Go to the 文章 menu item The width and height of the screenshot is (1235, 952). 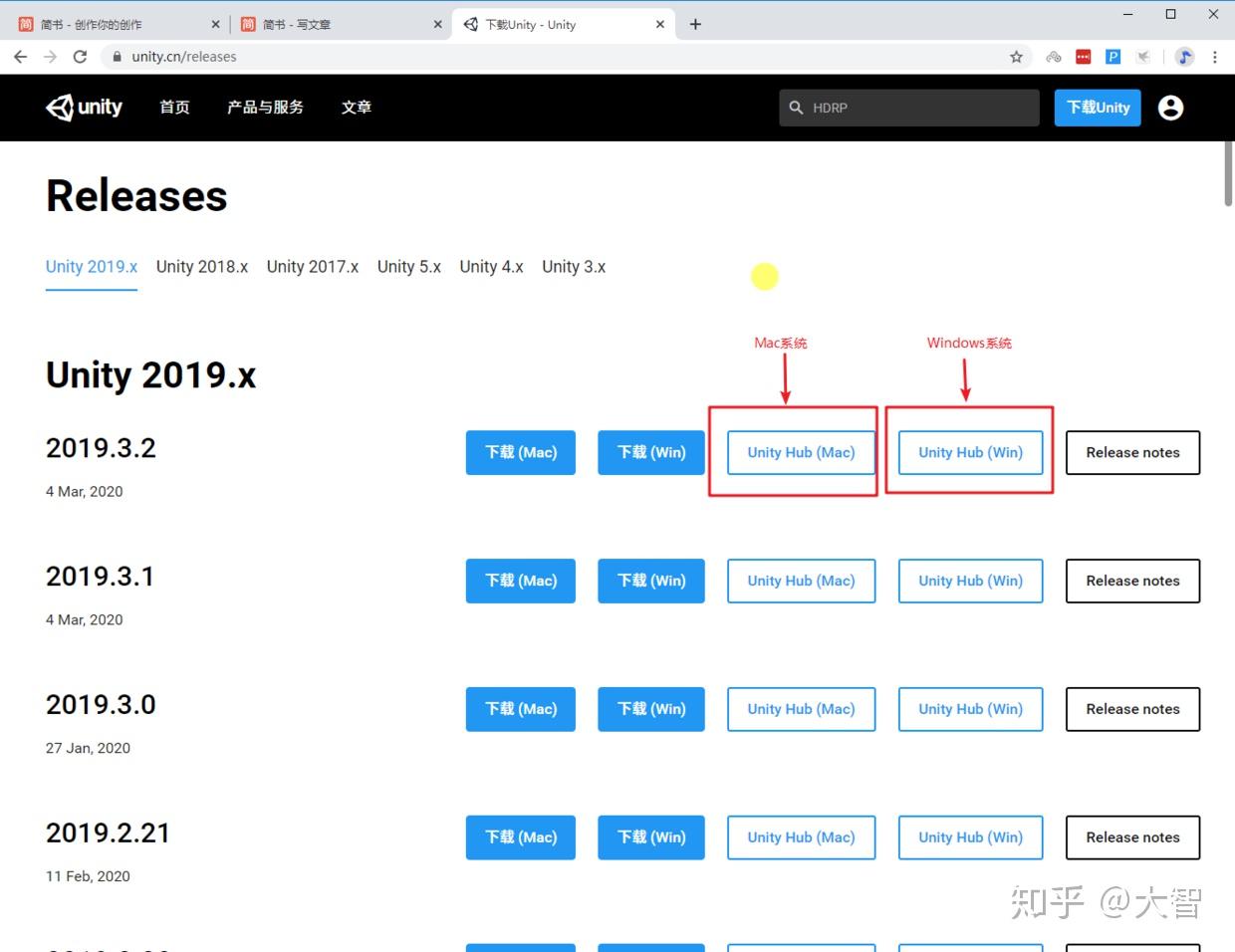357,107
